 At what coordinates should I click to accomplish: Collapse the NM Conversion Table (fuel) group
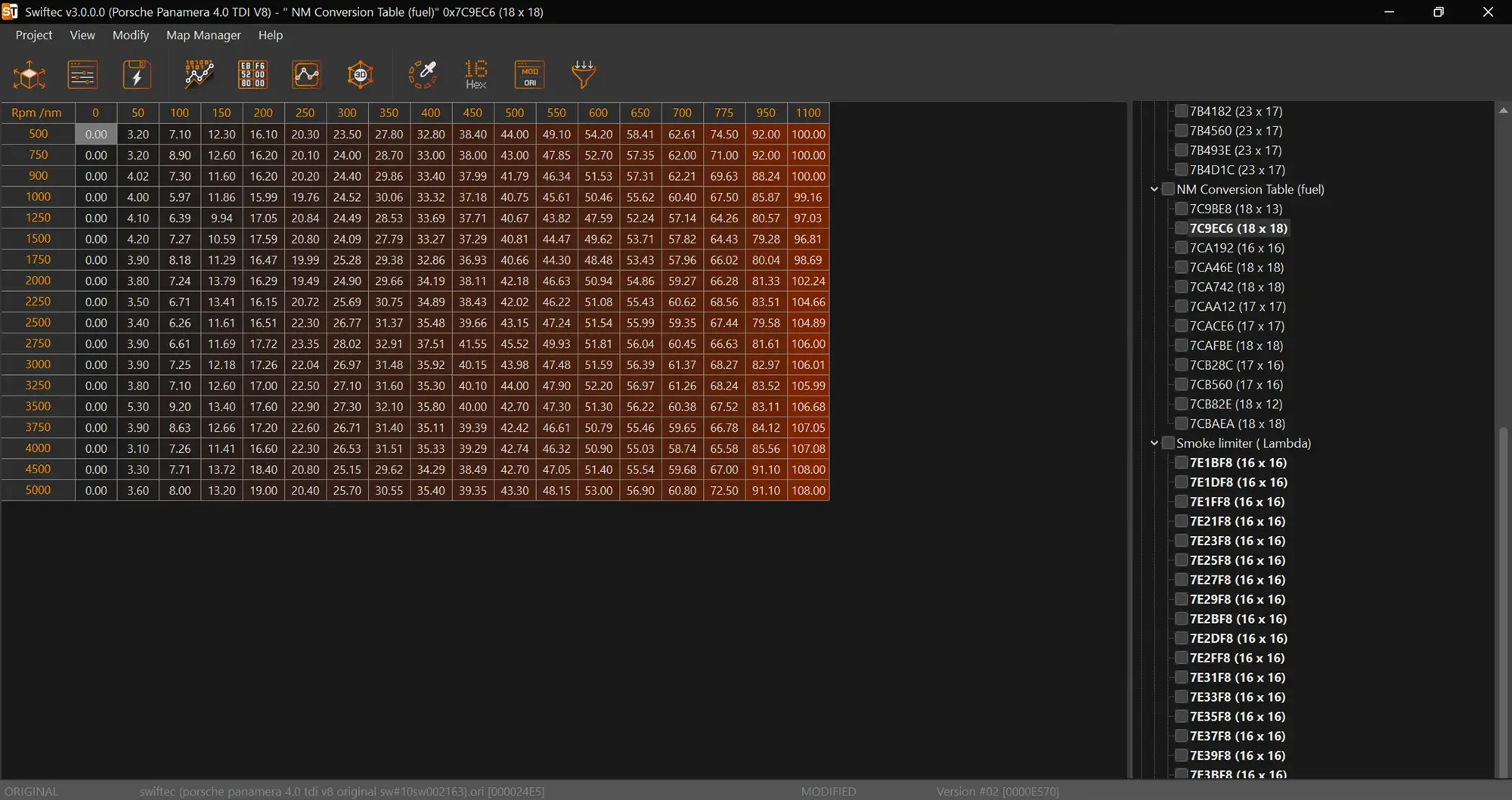(x=1154, y=189)
